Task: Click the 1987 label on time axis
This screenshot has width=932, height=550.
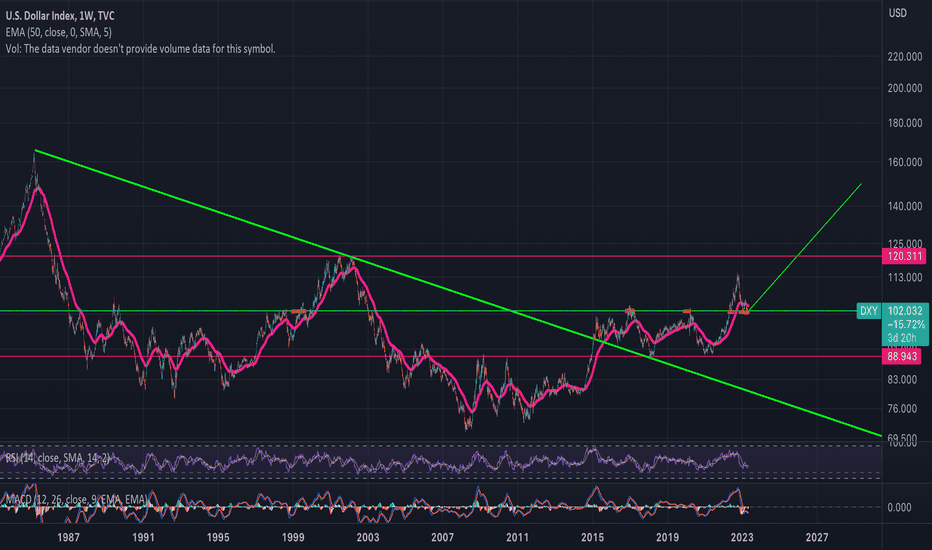Action: coord(68,538)
